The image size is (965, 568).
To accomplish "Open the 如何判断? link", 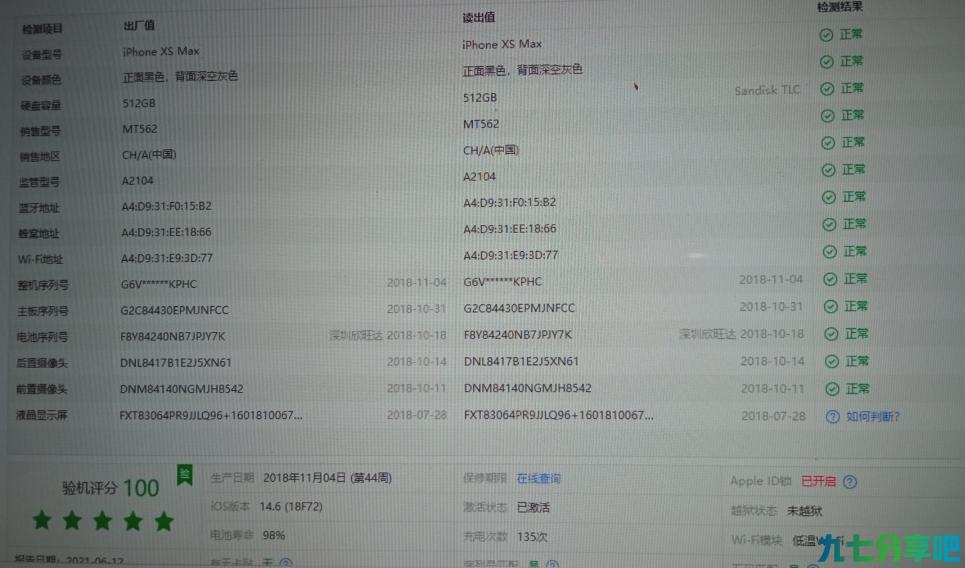I will pyautogui.click(x=873, y=417).
